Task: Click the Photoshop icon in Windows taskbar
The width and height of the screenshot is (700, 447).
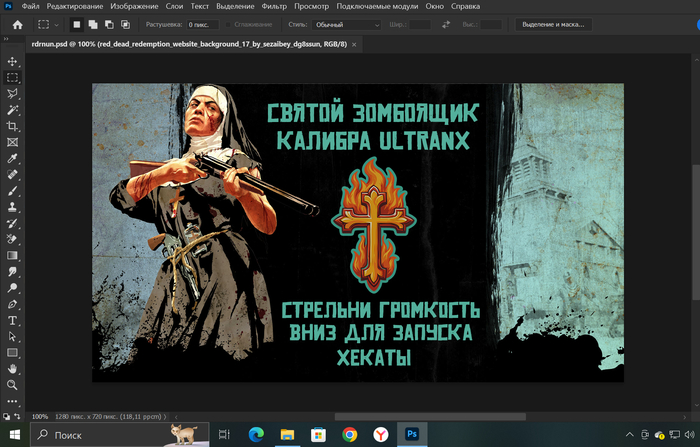Action: click(410, 434)
